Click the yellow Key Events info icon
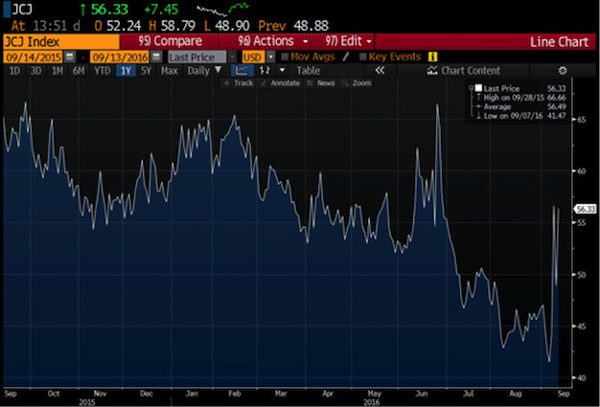This screenshot has width=600, height=407. coord(432,57)
